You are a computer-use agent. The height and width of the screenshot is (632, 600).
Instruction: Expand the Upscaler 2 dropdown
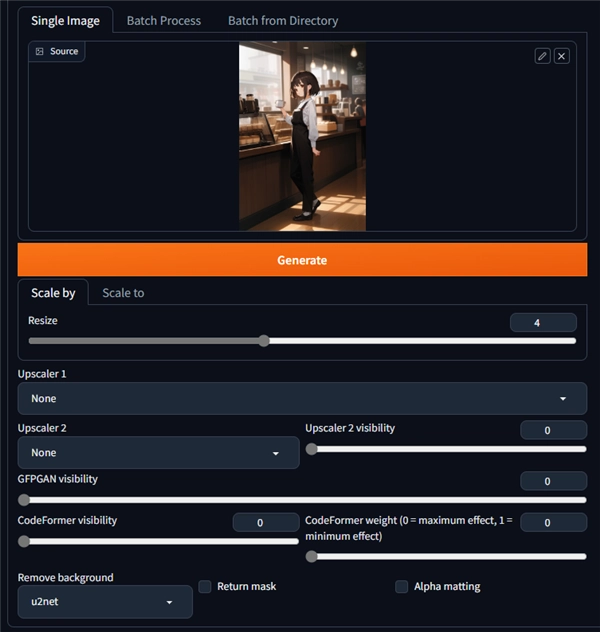tap(158, 452)
